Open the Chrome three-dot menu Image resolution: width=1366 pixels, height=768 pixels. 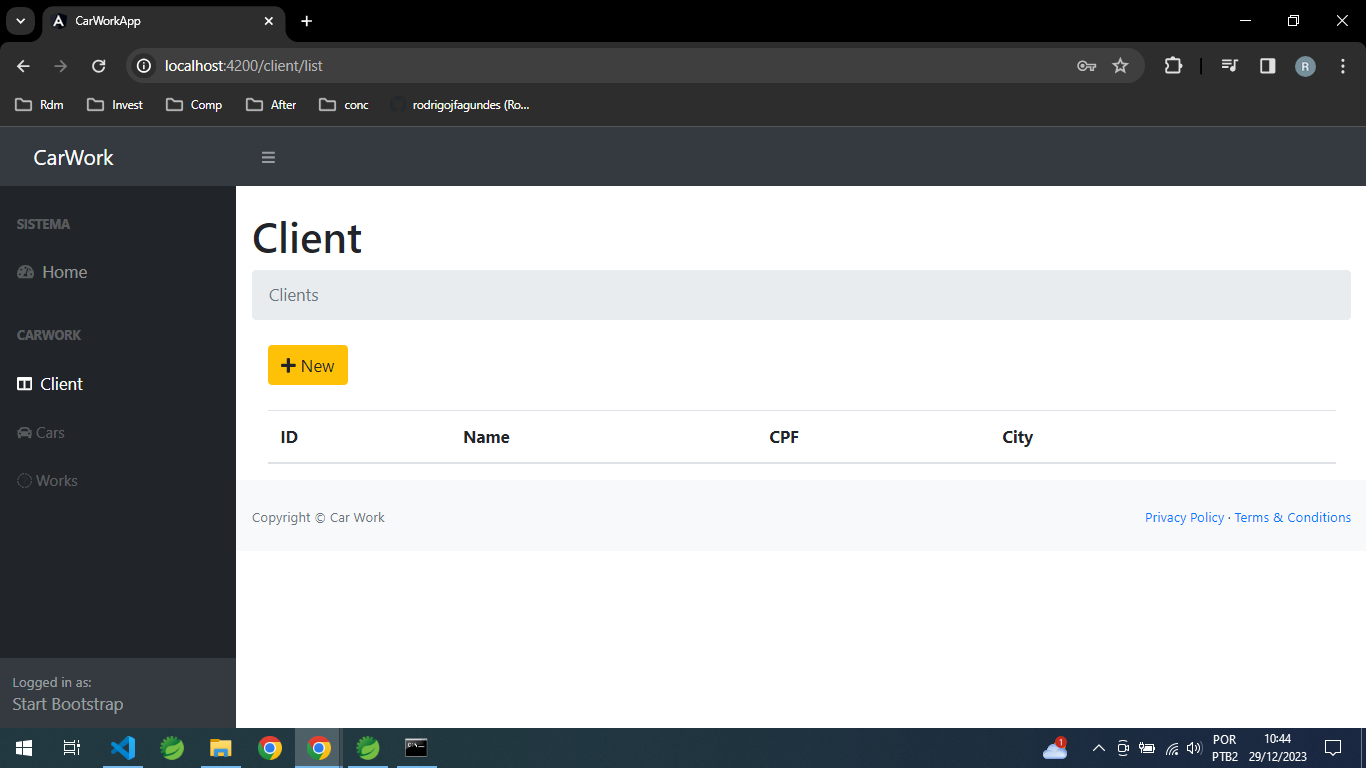pyautogui.click(x=1342, y=66)
